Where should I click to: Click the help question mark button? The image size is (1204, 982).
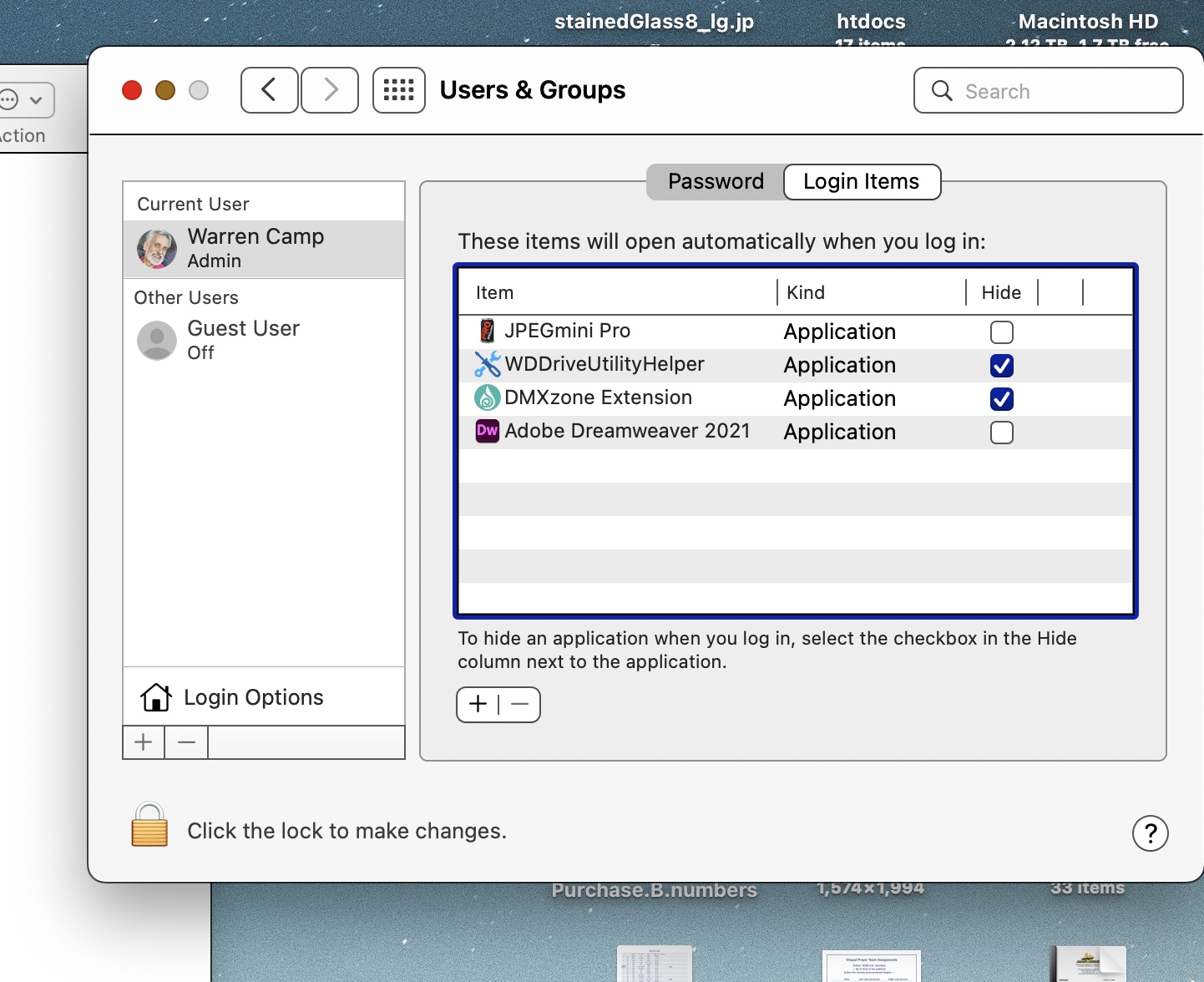(x=1151, y=833)
